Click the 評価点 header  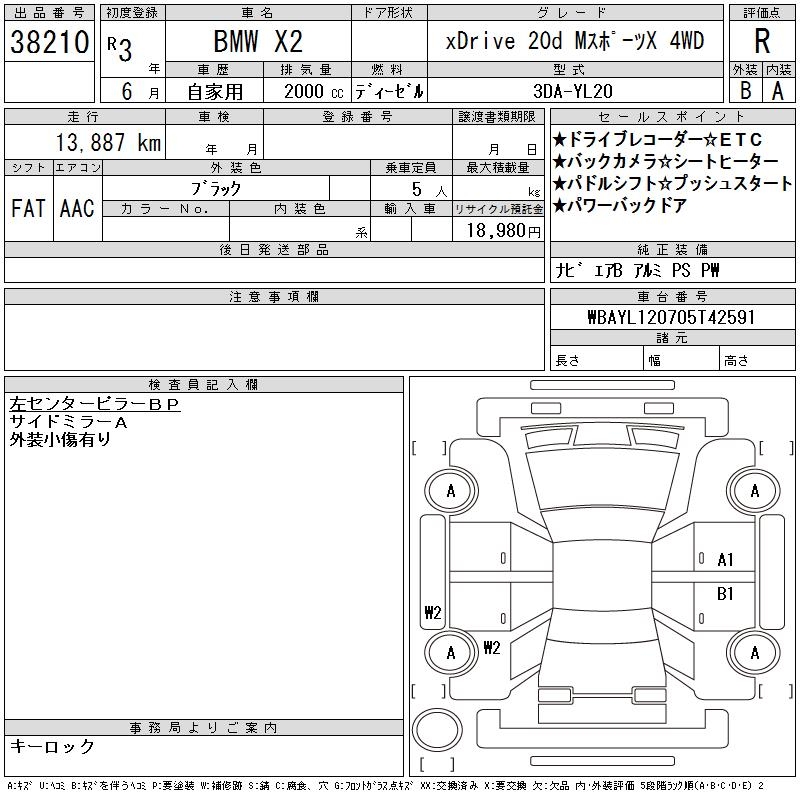[762, 13]
